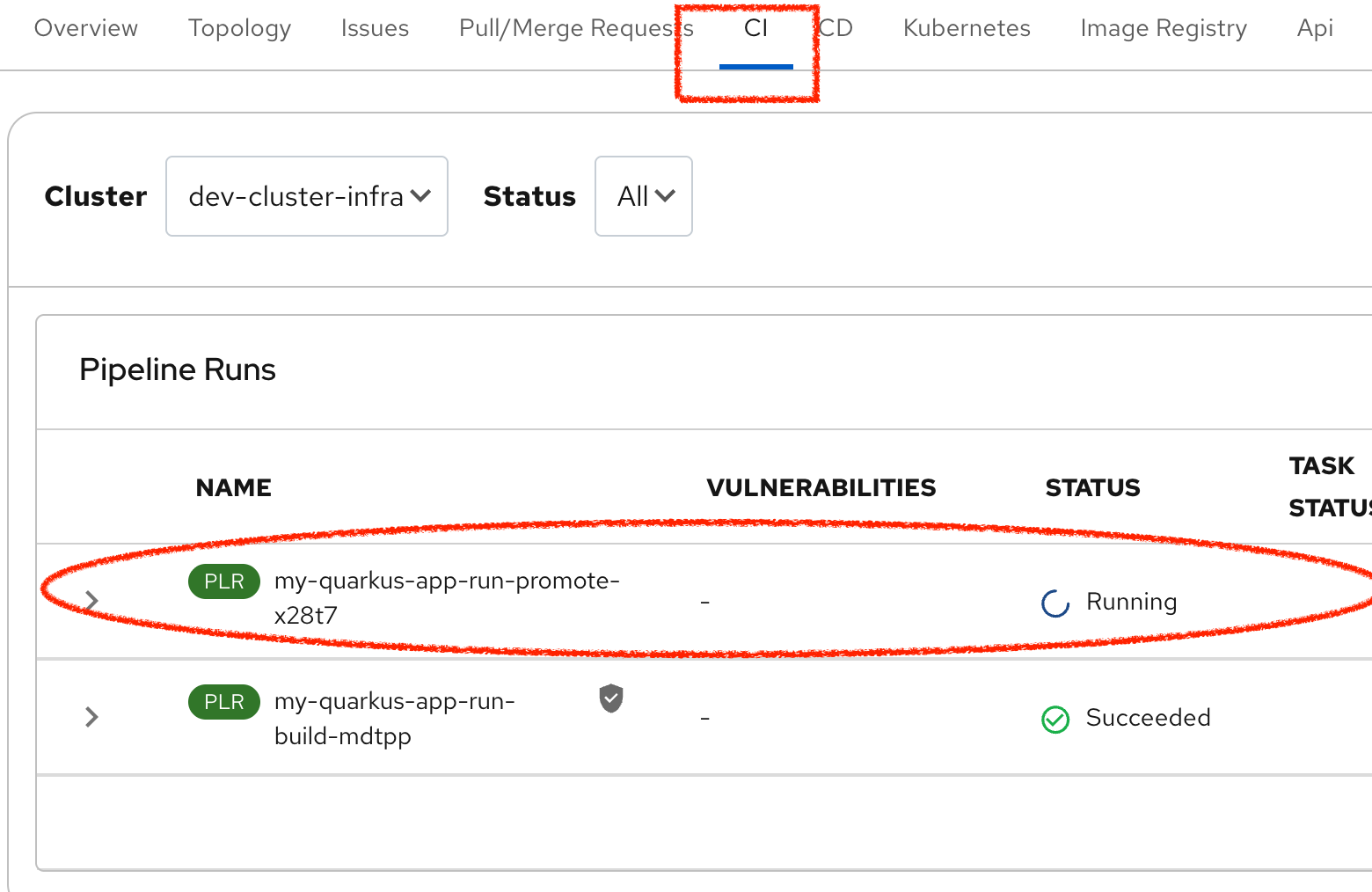1372x892 pixels.
Task: Switch to the CD tab
Action: (x=836, y=28)
